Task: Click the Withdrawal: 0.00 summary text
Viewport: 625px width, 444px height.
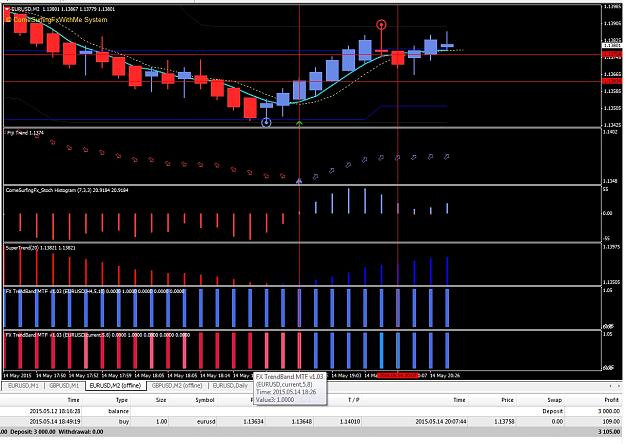Action: [x=81, y=432]
